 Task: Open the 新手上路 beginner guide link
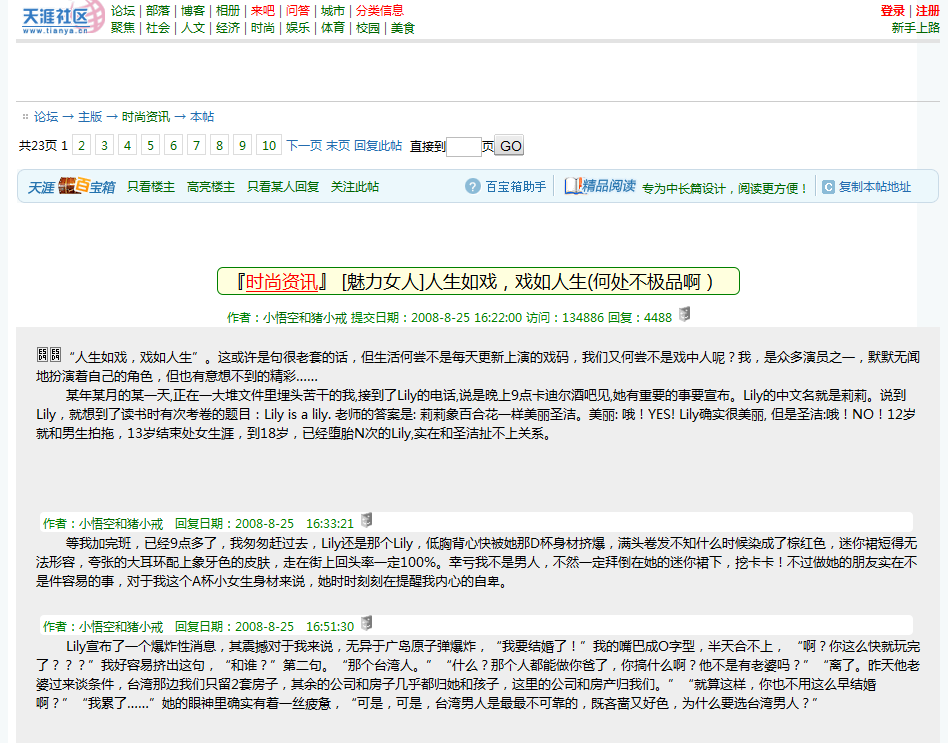(916, 28)
